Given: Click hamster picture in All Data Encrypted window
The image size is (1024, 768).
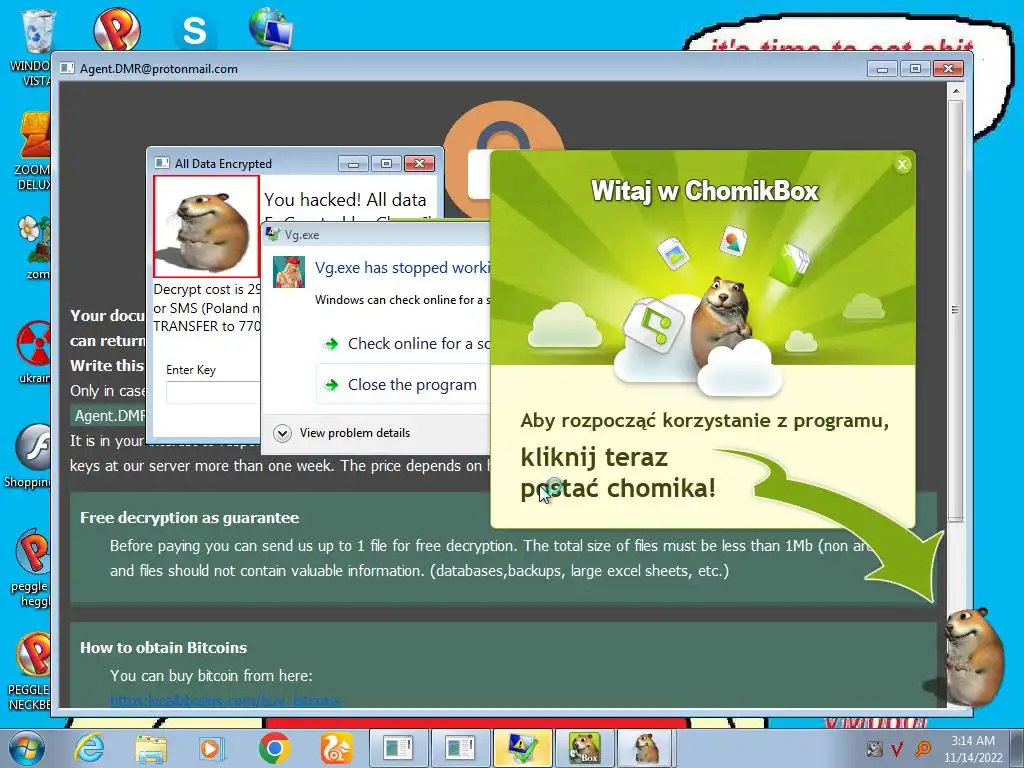Looking at the screenshot, I should point(206,227).
